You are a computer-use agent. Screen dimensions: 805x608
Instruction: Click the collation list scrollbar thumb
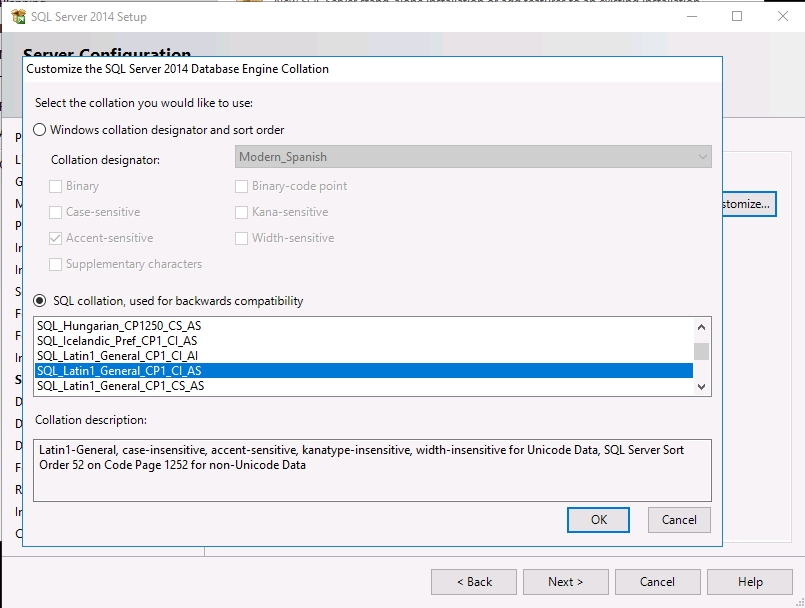tap(701, 352)
